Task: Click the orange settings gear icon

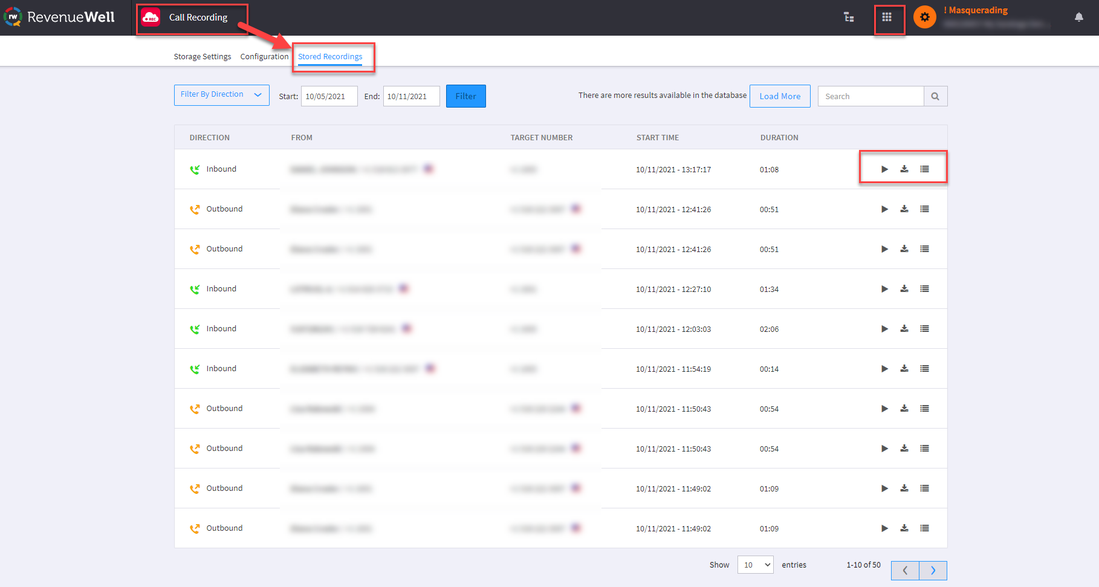Action: pos(925,17)
